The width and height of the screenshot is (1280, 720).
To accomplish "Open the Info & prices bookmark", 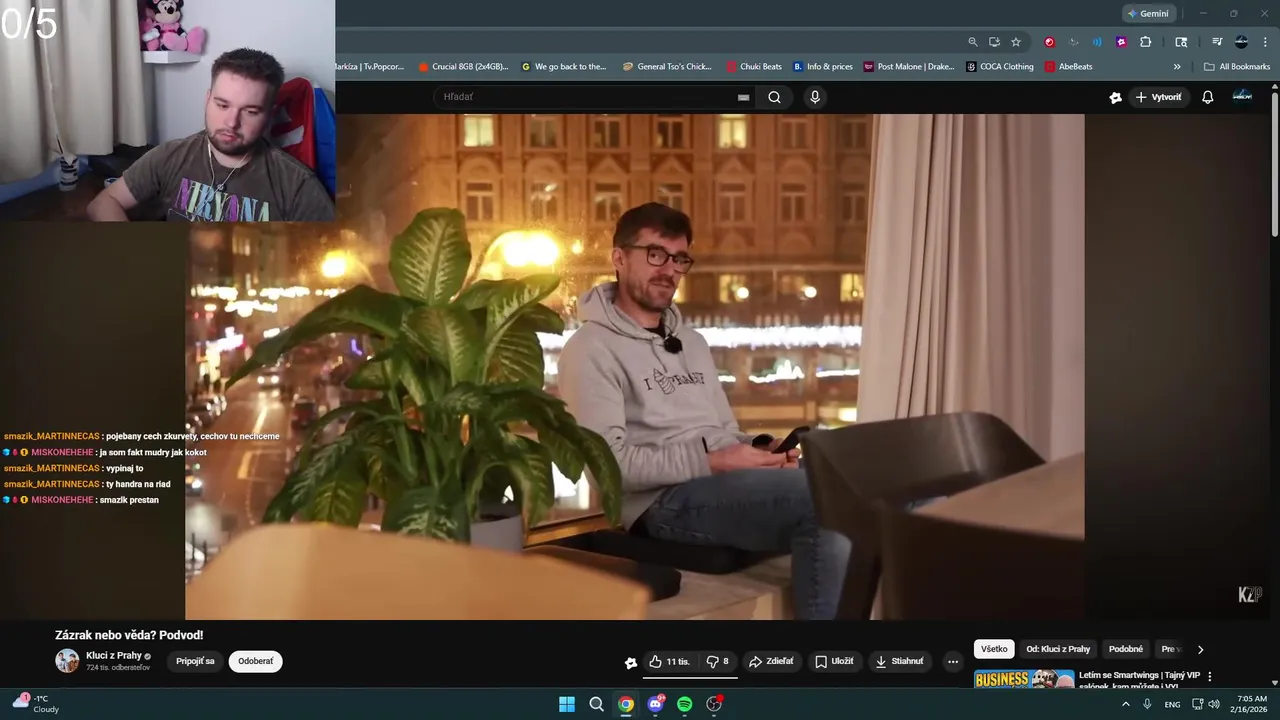I will (823, 67).
